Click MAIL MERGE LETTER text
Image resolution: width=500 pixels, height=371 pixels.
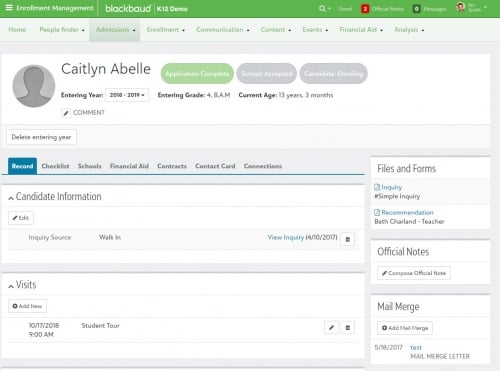440,357
